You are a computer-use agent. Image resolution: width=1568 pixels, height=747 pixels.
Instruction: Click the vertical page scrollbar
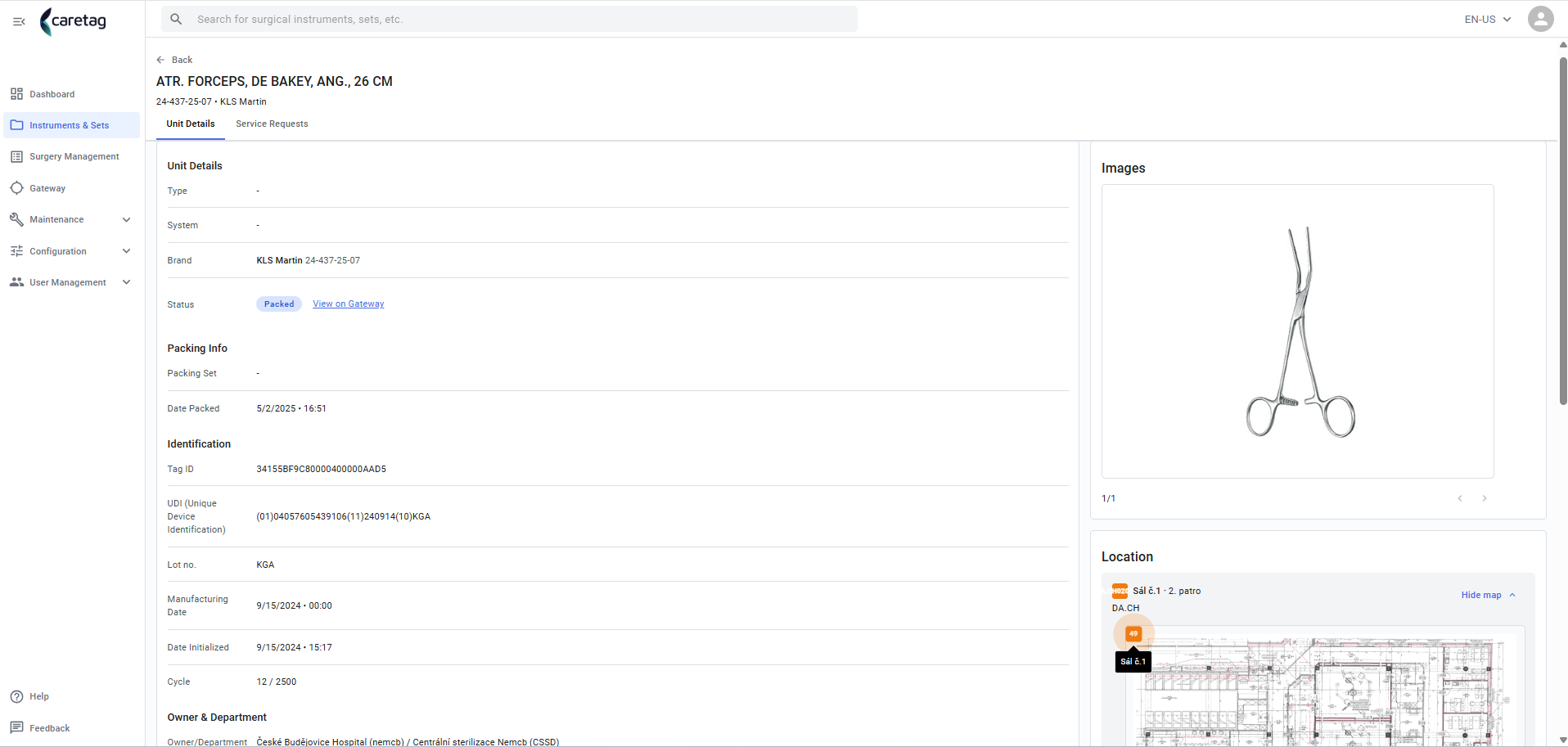(1562, 231)
